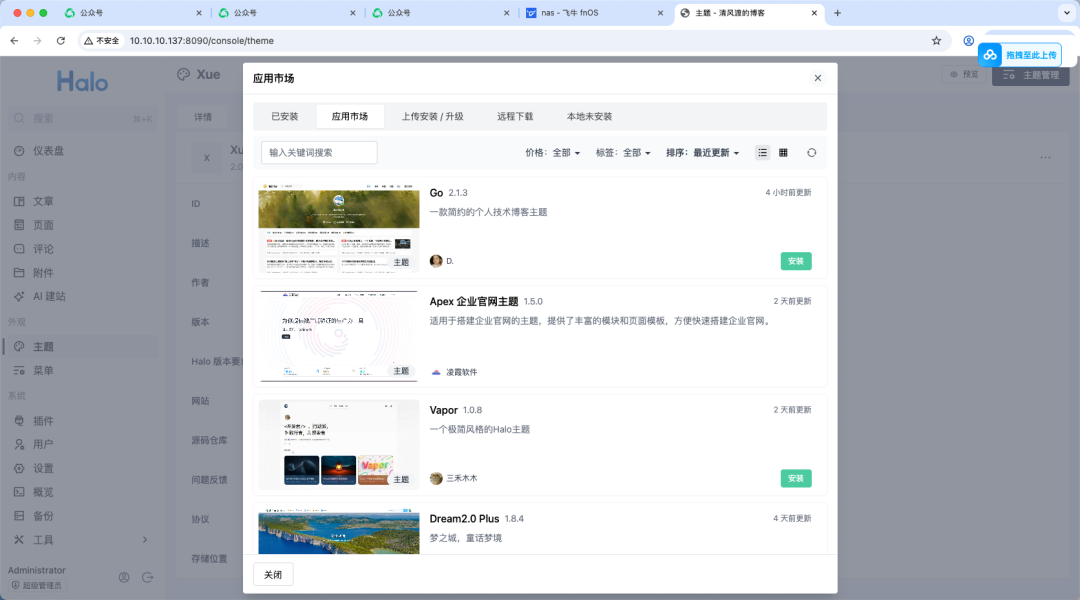
Task: Install the Go theme
Action: pos(796,261)
